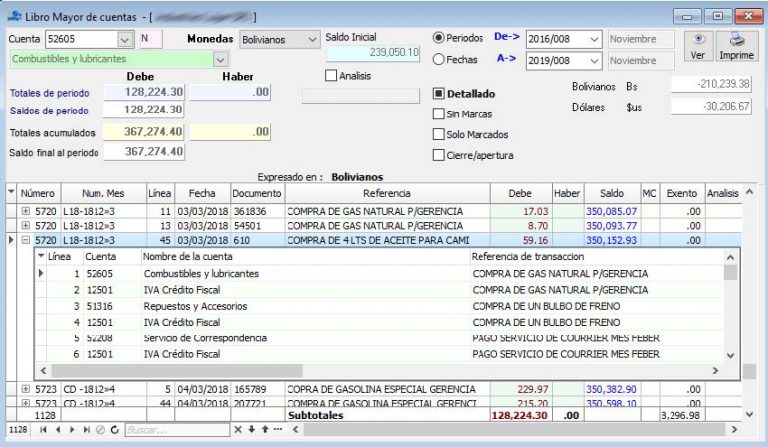Image resolution: width=768 pixels, height=447 pixels.
Task: Click the Imprime printer icon button
Action: [737, 46]
